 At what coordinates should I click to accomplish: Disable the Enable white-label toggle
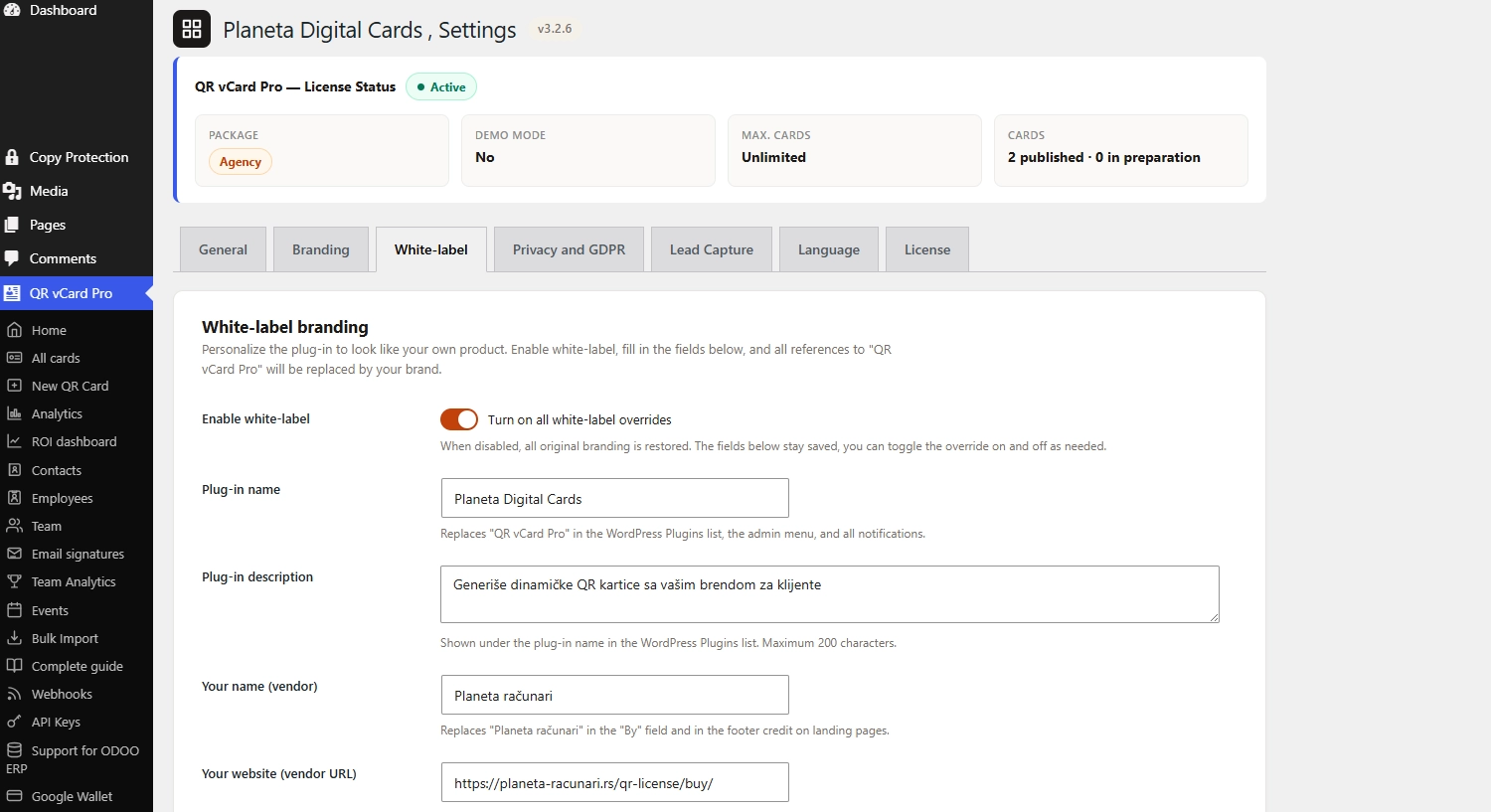(459, 419)
